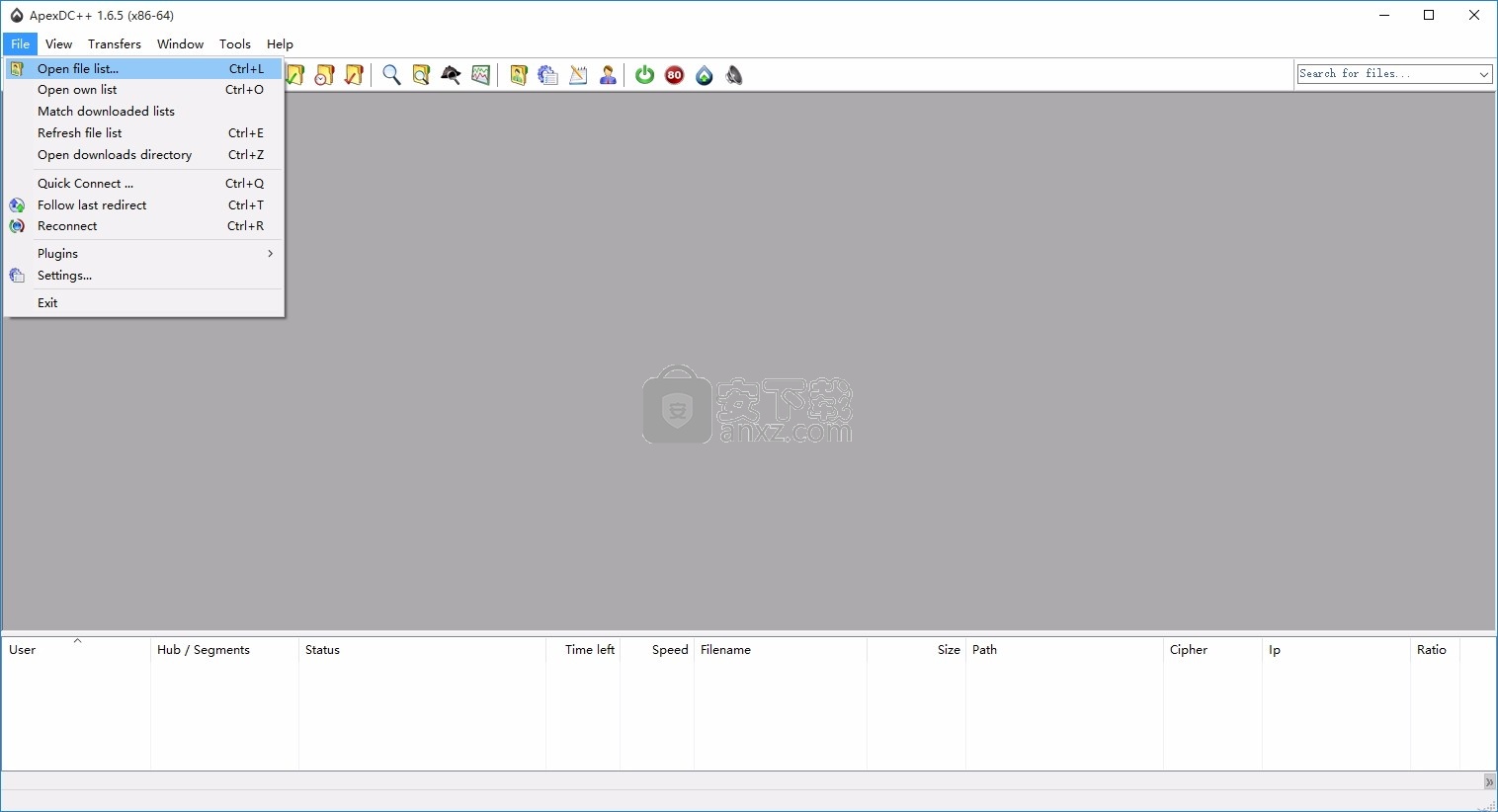
Task: Click the blue update arrow icon
Action: tap(705, 75)
